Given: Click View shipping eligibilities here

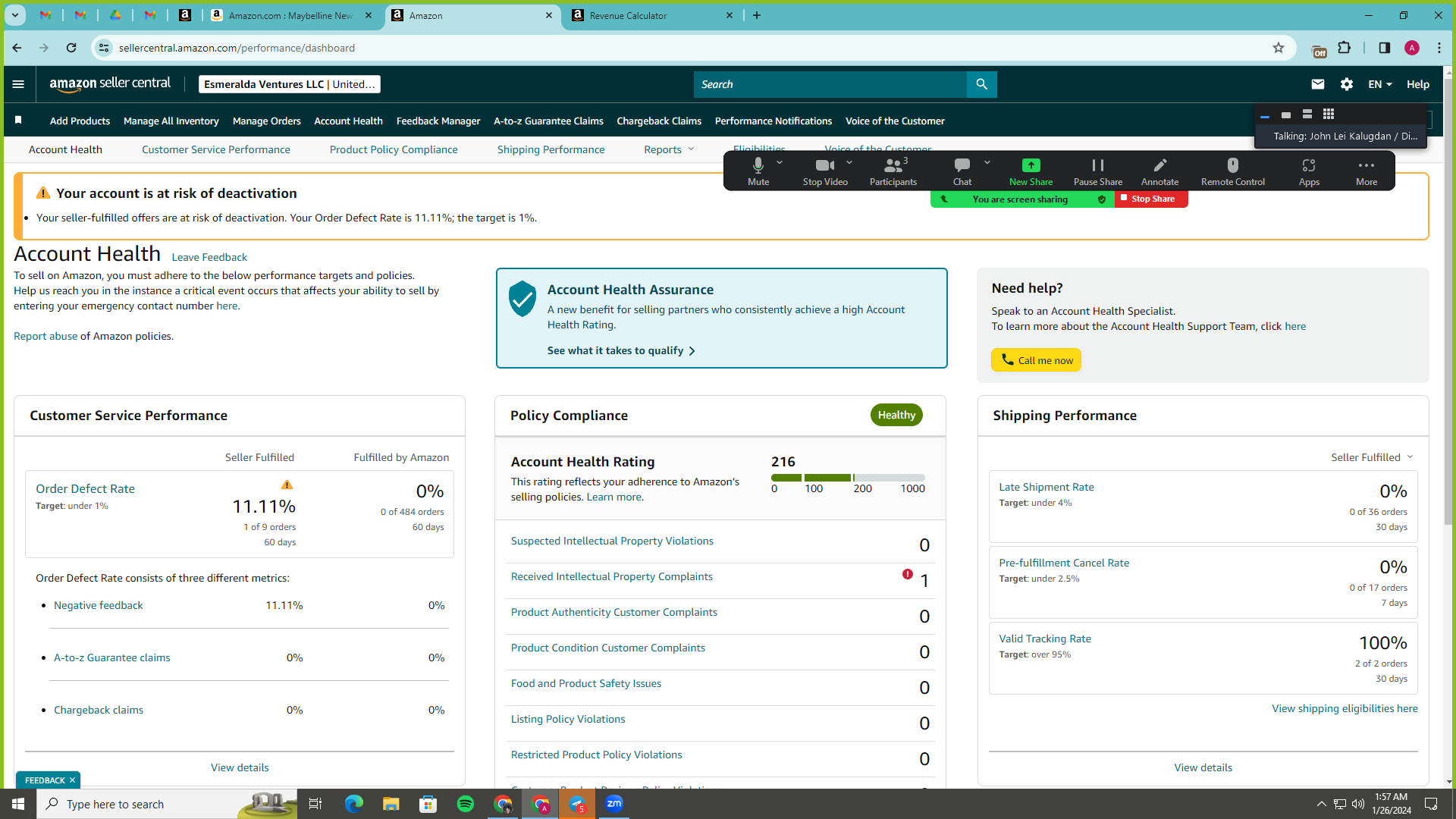Looking at the screenshot, I should click(1345, 708).
